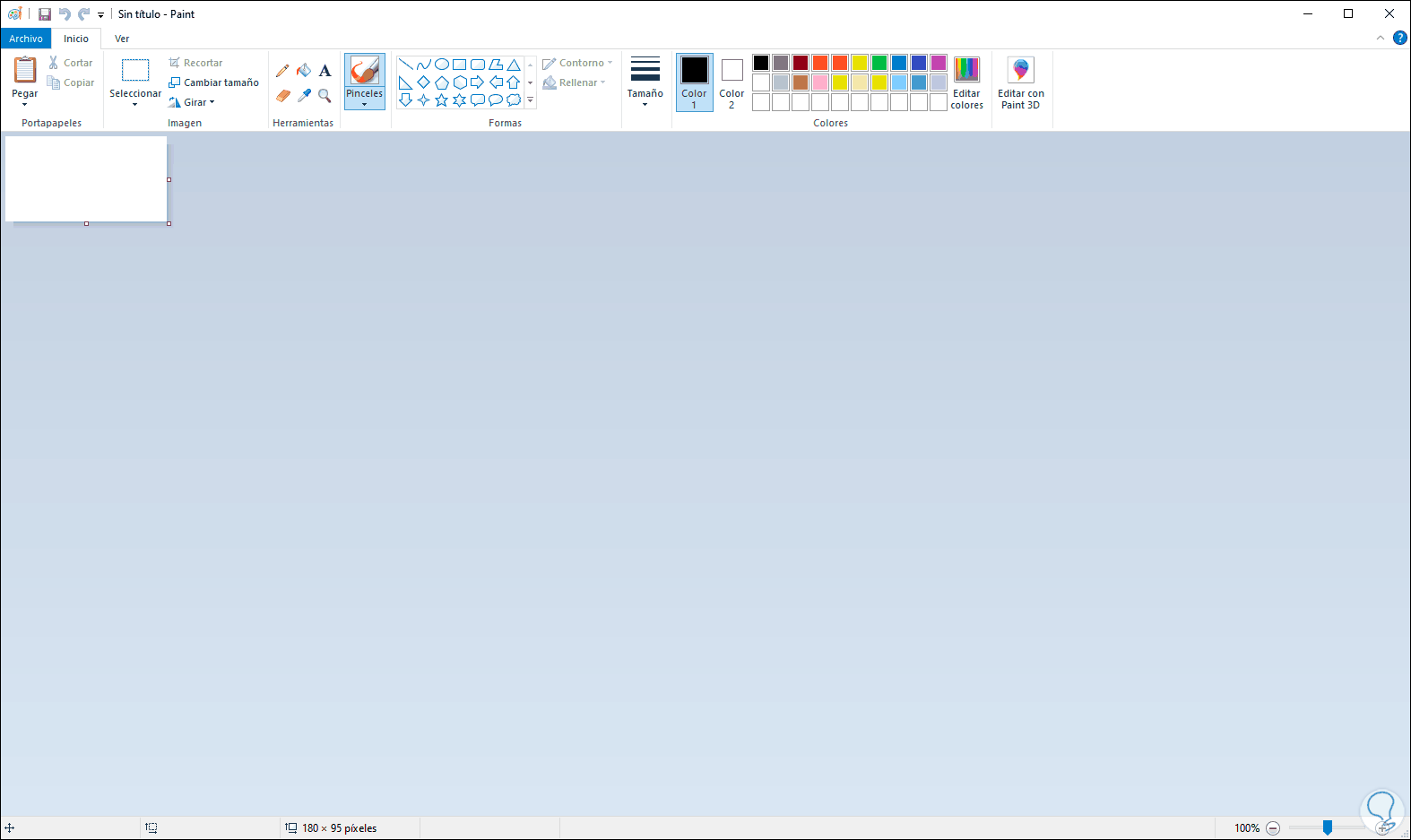The height and width of the screenshot is (840, 1411).
Task: Select the Eraser tool
Action: 282,95
